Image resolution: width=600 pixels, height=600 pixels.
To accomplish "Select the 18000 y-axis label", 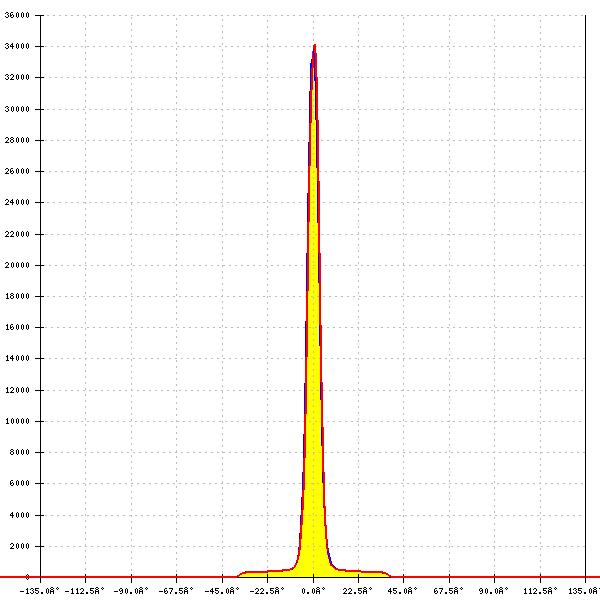I will point(17,296).
